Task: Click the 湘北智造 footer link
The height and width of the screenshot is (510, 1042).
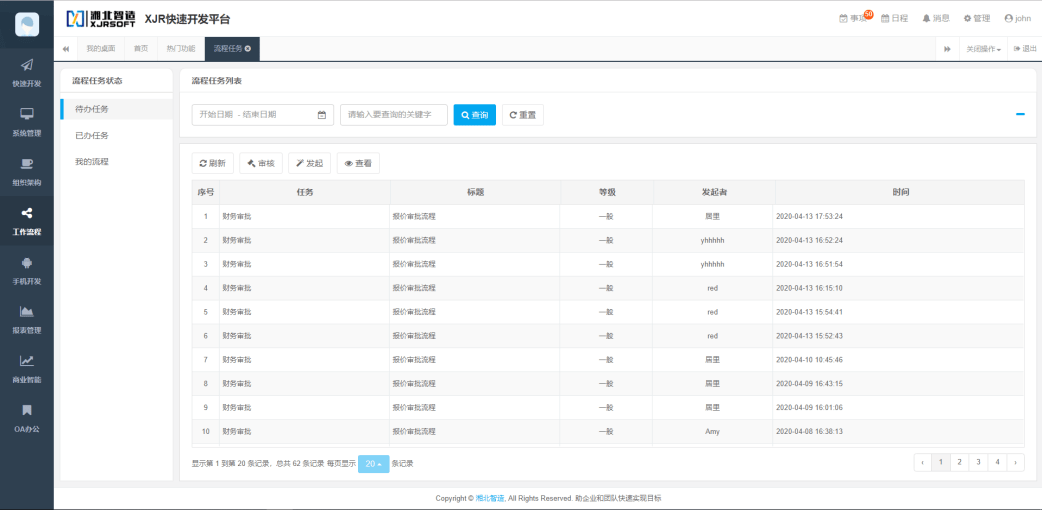Action: [x=490, y=498]
